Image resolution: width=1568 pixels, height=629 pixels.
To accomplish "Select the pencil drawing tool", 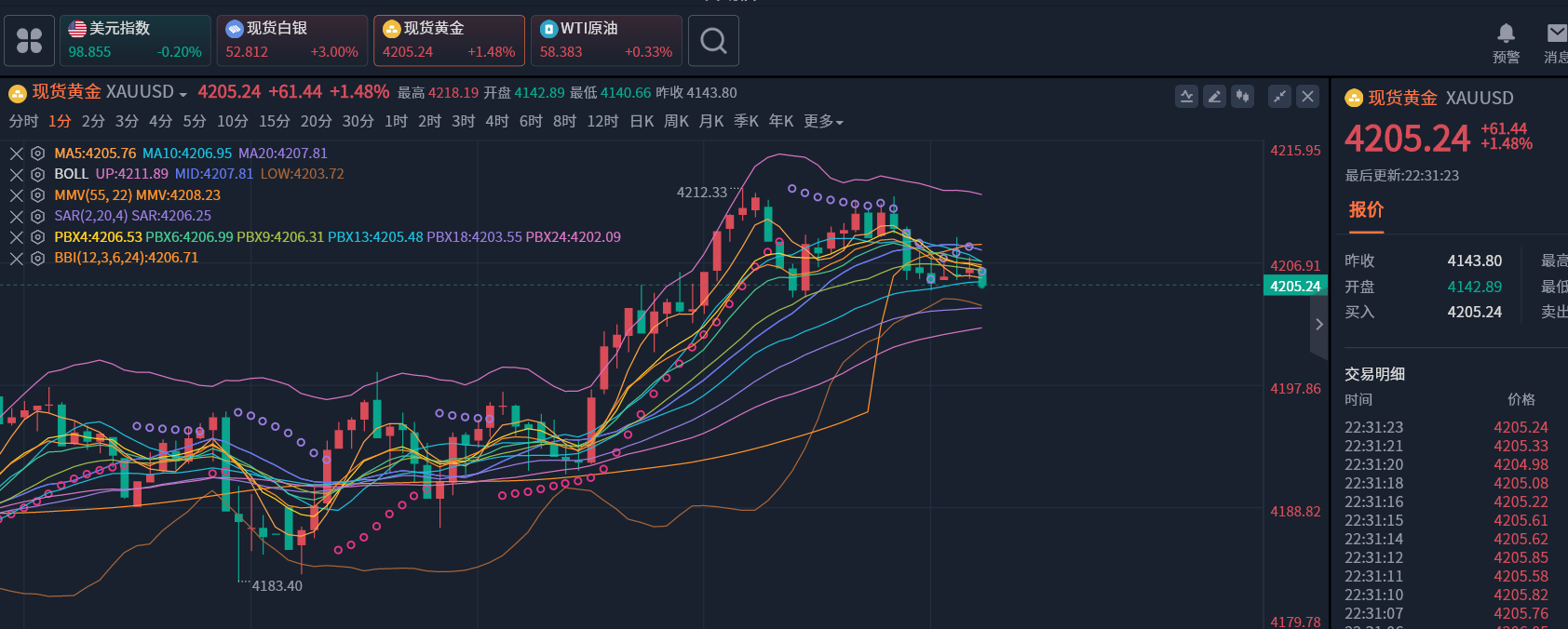I will click(x=1214, y=97).
